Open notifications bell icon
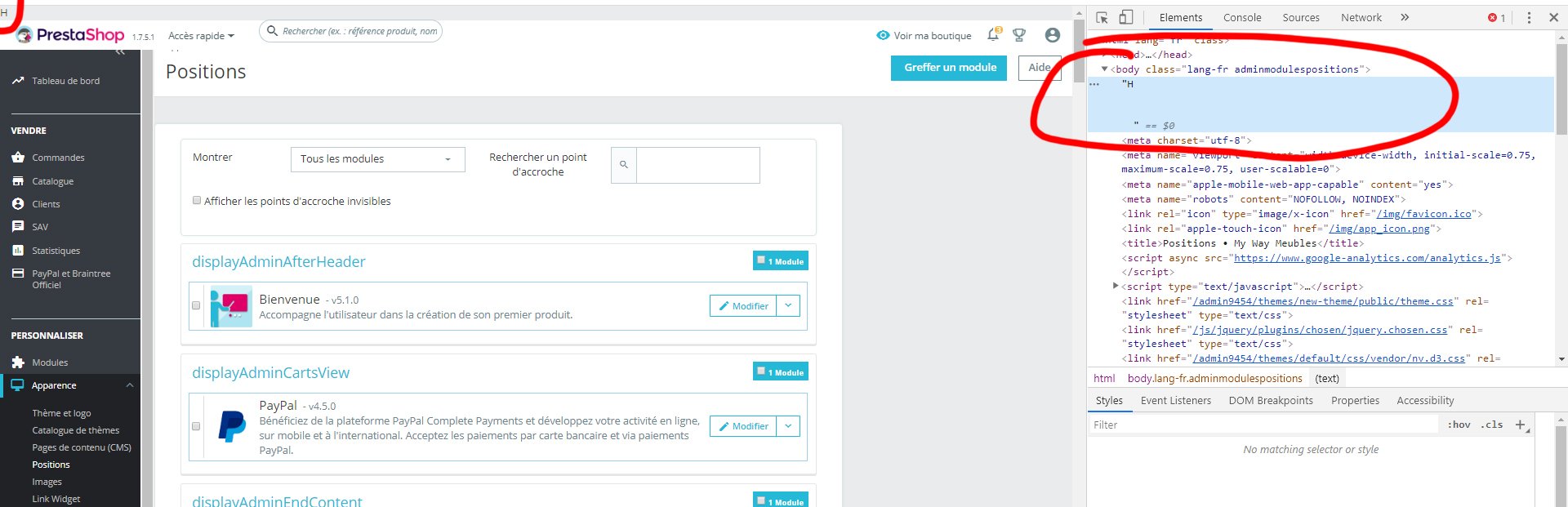1568x507 pixels. pyautogui.click(x=993, y=35)
